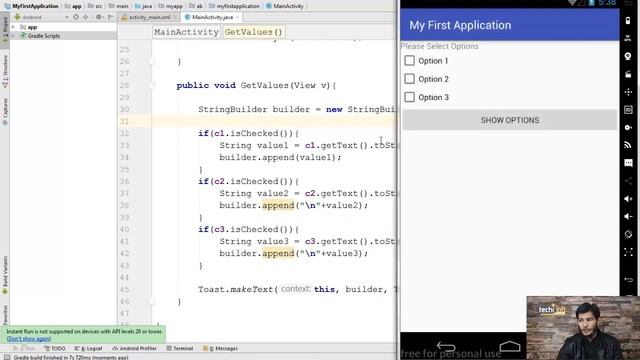Open the Android Profiler tool window

pyautogui.click(x=134, y=349)
